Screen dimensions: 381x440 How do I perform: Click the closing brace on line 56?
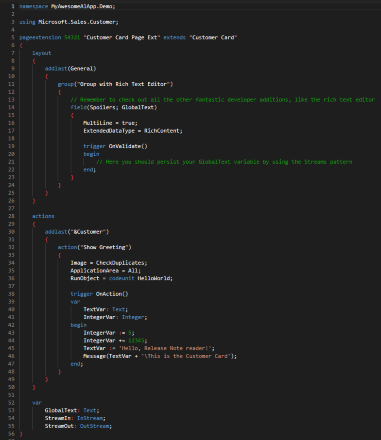pos(21,434)
